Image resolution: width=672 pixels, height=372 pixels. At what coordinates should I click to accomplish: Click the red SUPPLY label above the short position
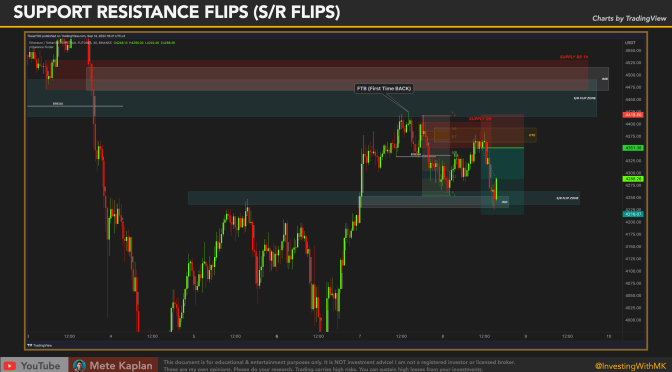(480, 118)
